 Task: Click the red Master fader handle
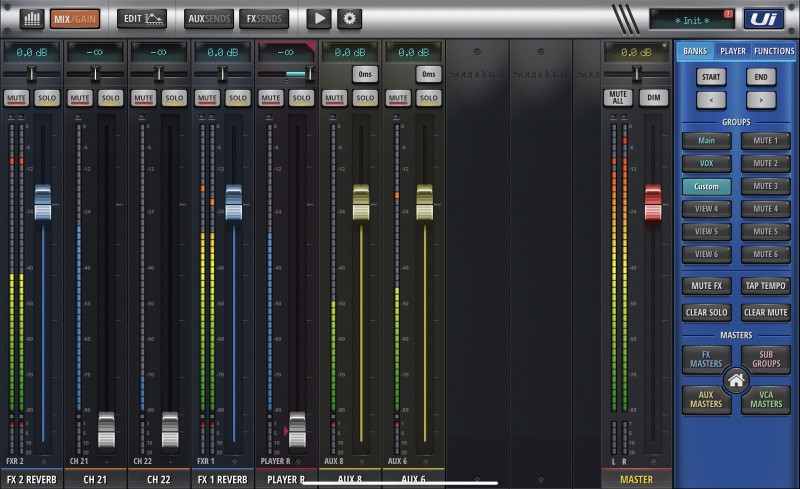coord(653,201)
